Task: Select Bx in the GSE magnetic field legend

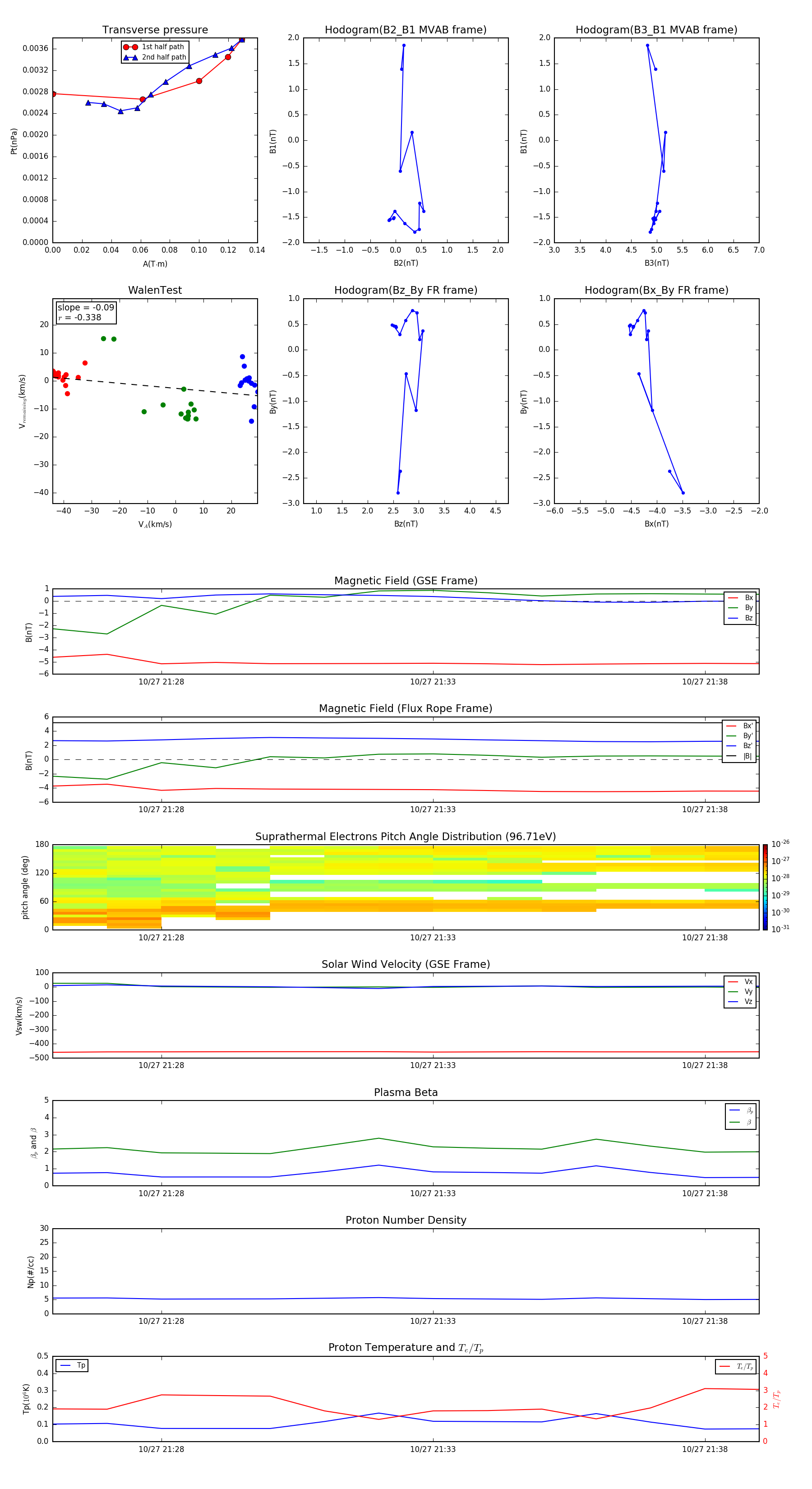Action: 740,598
